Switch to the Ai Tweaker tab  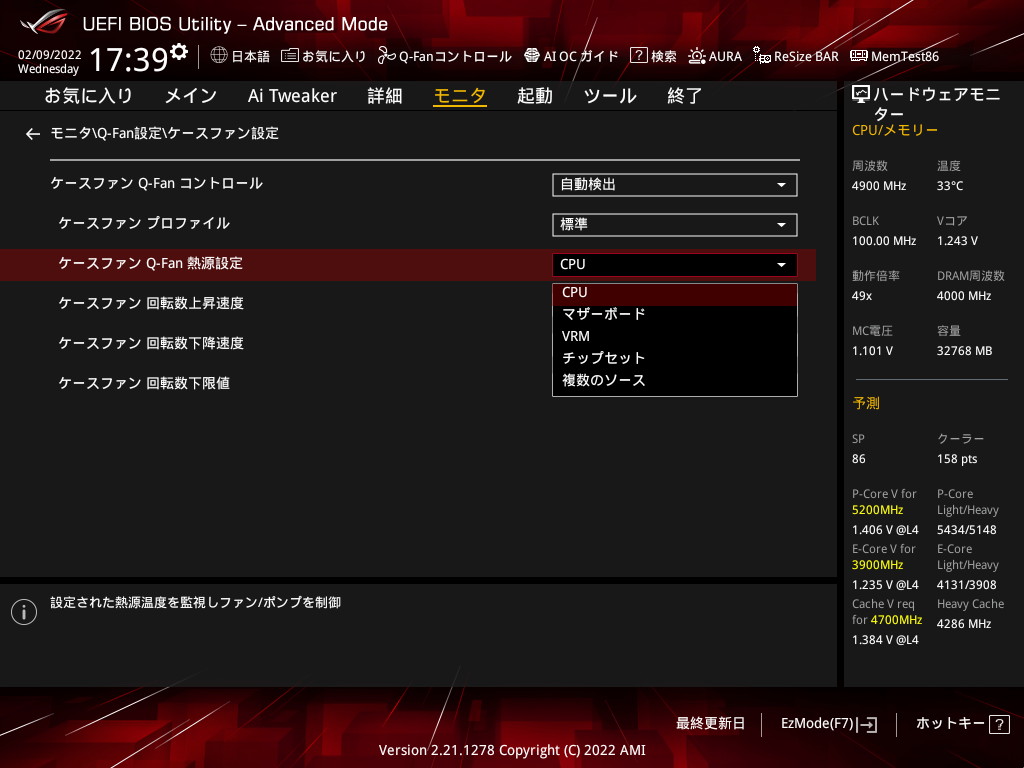pyautogui.click(x=292, y=96)
